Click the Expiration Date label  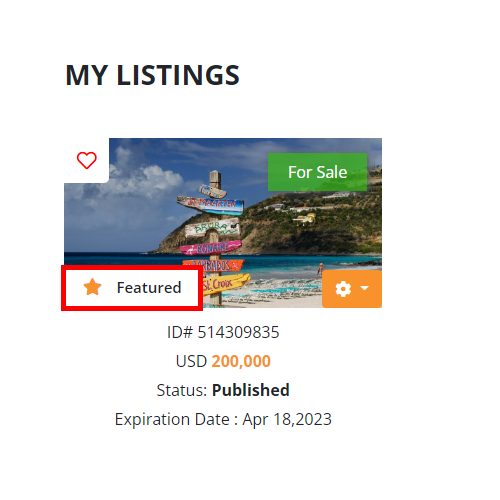[x=172, y=419]
